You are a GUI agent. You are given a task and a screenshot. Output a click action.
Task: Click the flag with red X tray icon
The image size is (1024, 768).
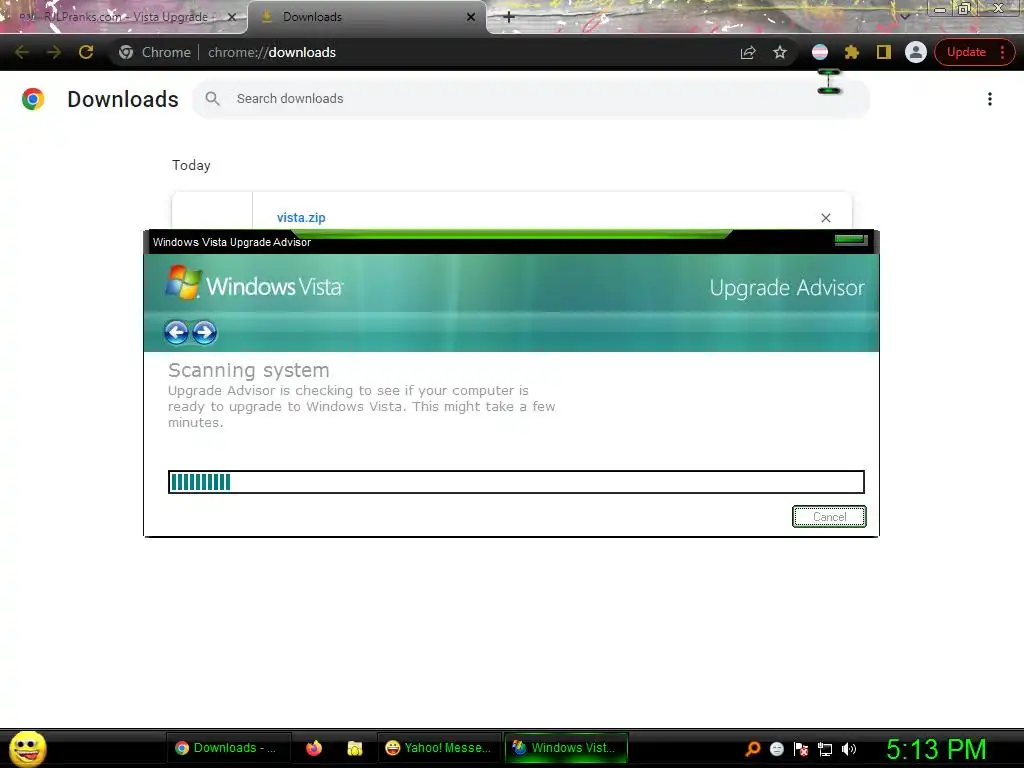click(x=801, y=749)
